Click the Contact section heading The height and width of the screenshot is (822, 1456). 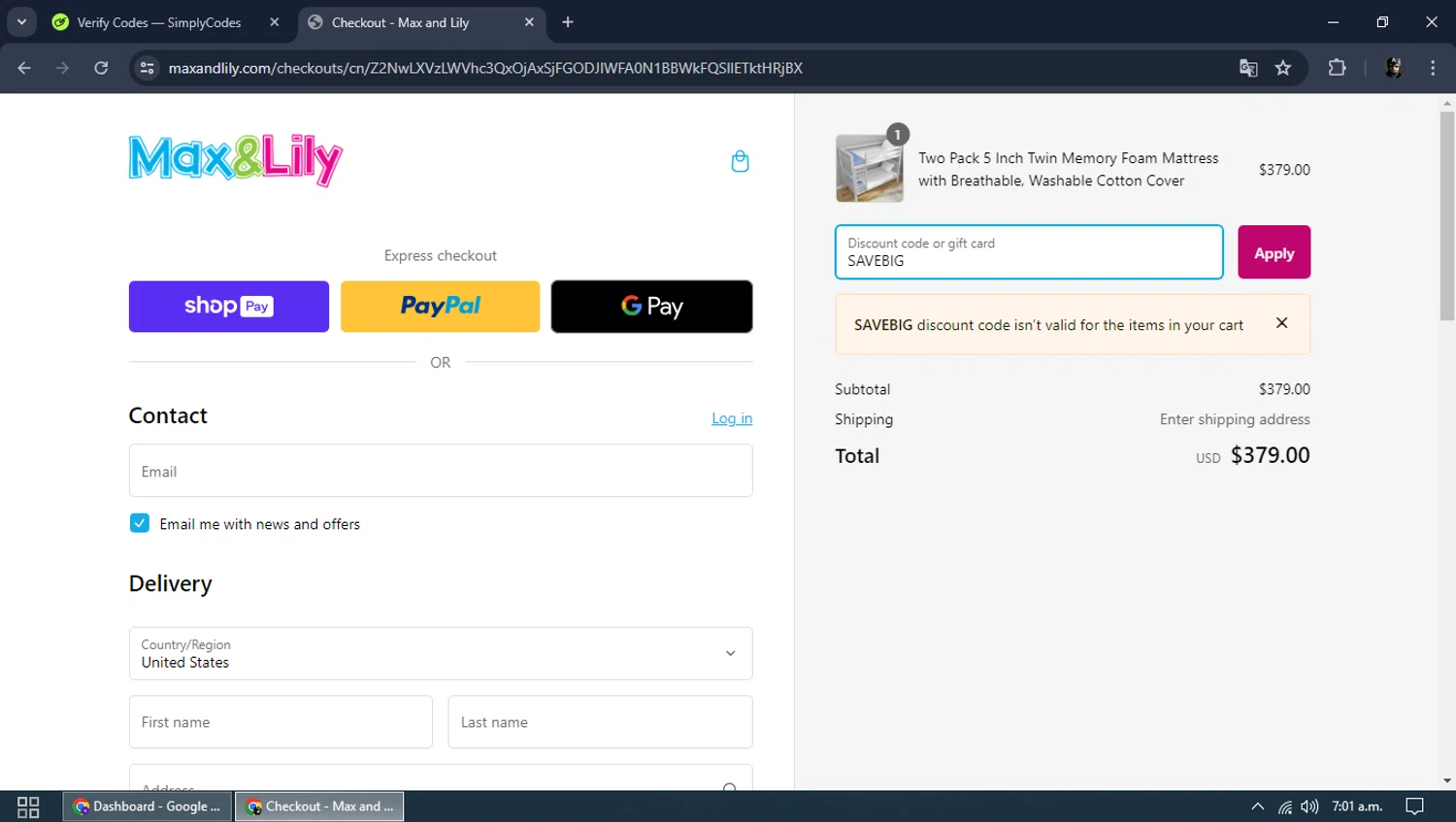pos(168,415)
